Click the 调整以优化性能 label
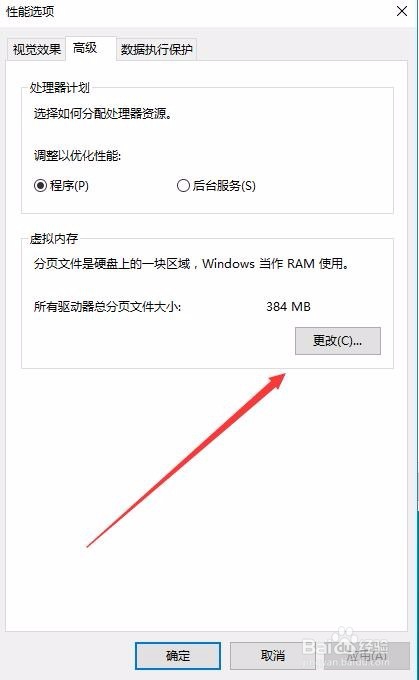 coord(77,155)
